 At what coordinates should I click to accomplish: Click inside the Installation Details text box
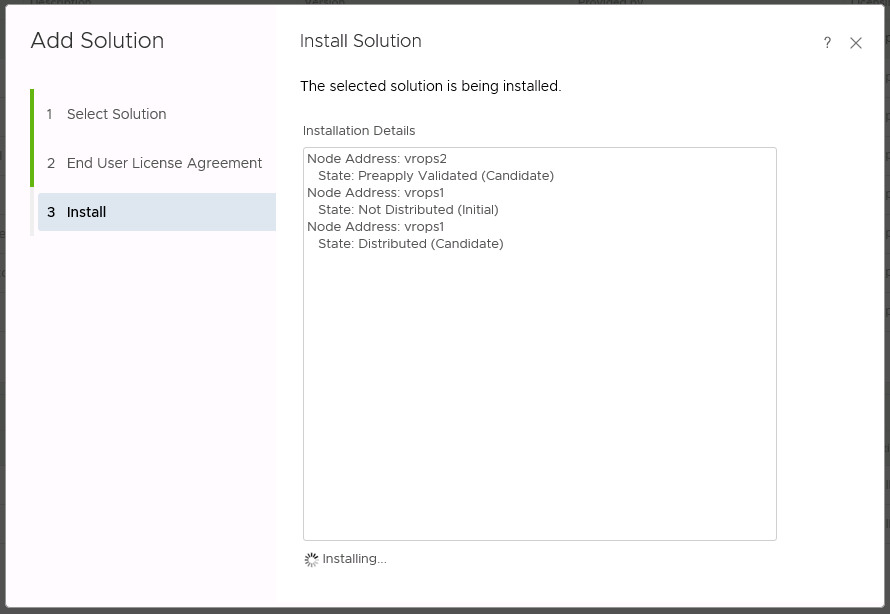tap(539, 400)
